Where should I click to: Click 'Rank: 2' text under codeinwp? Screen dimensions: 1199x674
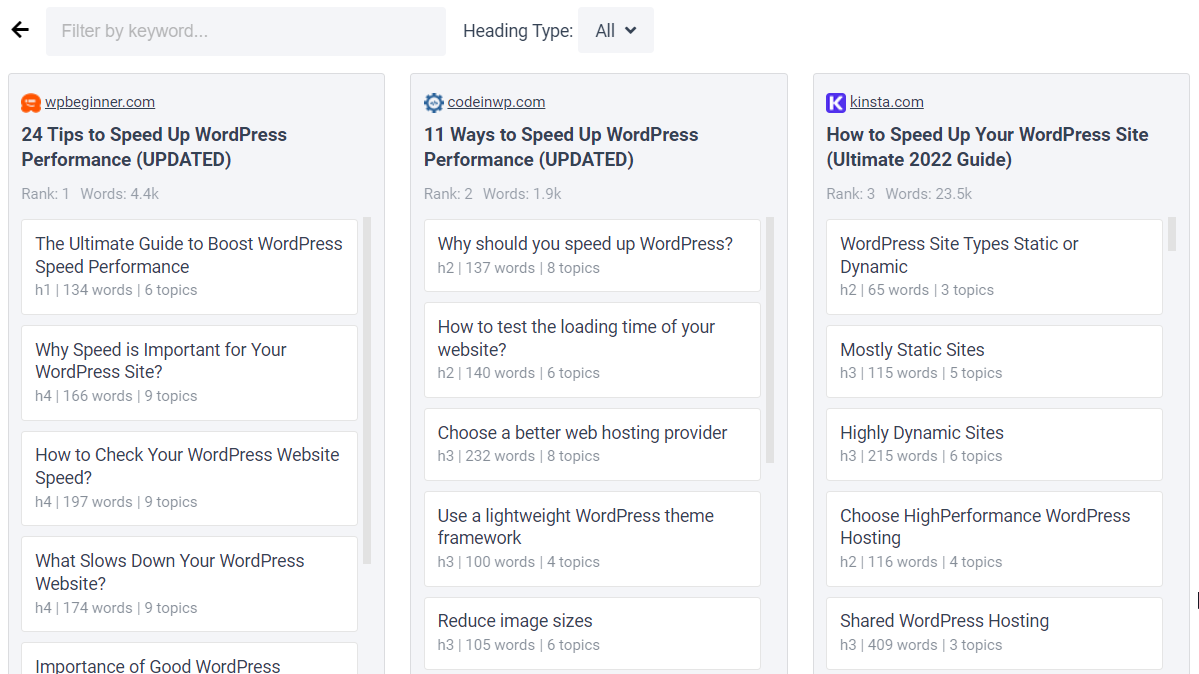(448, 194)
